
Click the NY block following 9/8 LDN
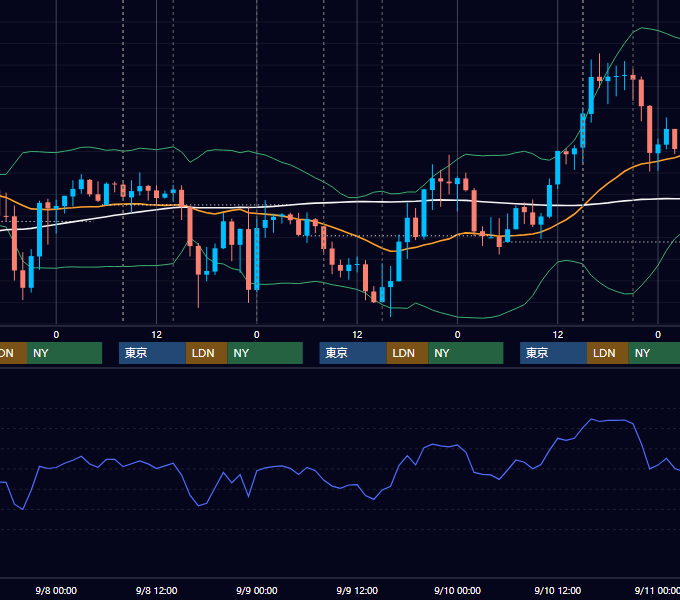[265, 353]
